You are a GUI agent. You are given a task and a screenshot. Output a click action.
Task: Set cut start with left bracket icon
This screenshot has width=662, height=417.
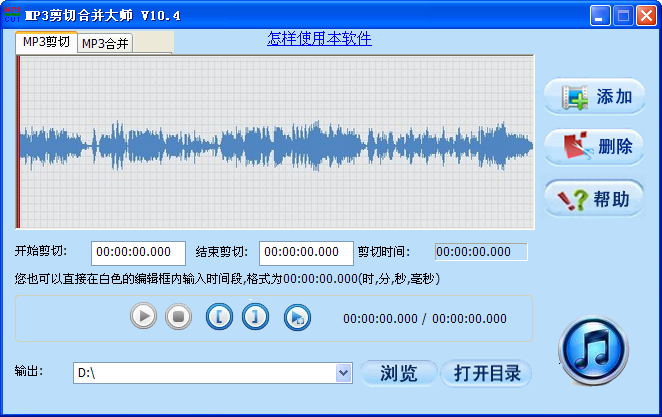[220, 317]
